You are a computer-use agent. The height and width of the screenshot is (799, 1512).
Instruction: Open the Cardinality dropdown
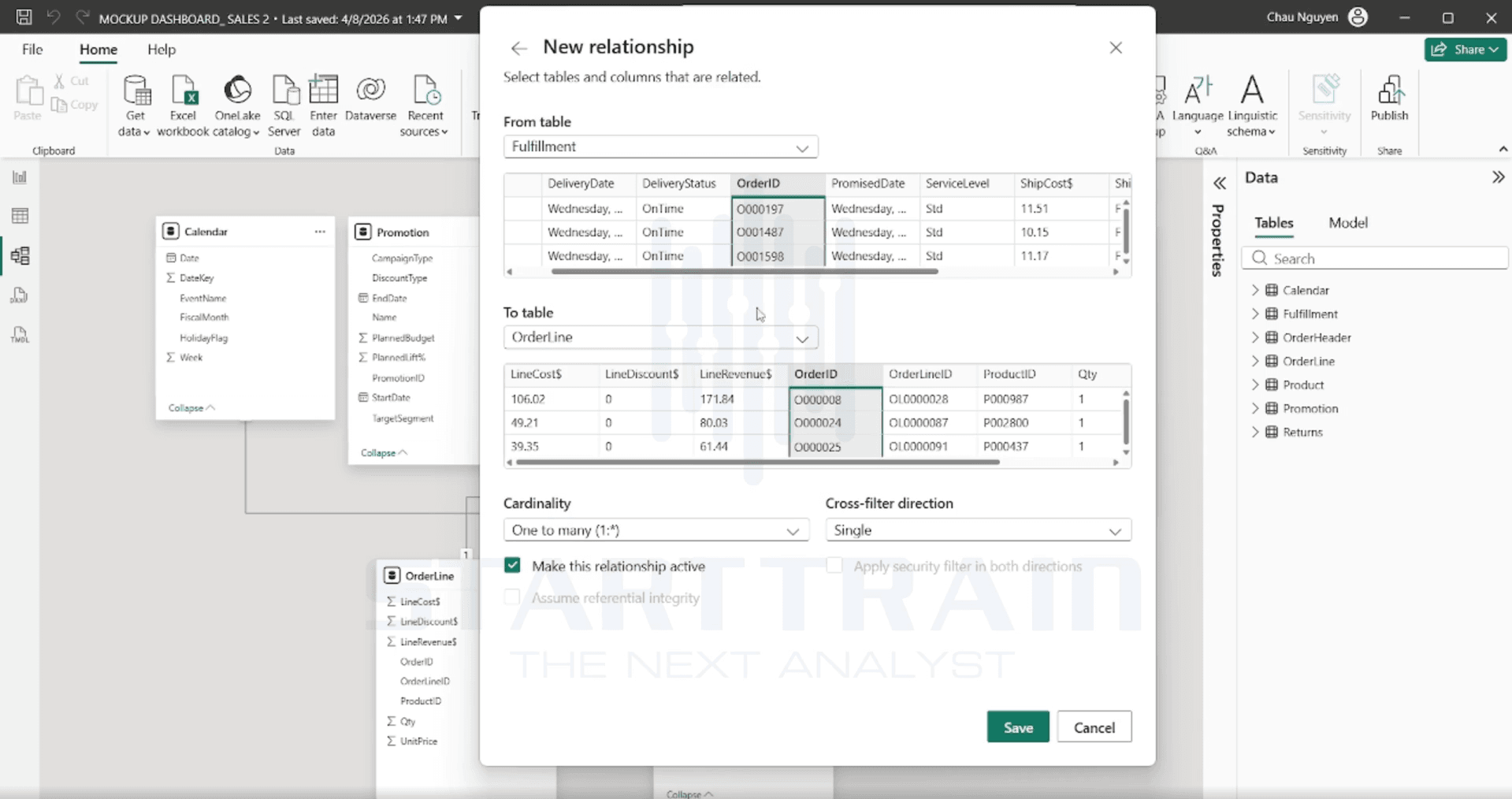pos(656,530)
